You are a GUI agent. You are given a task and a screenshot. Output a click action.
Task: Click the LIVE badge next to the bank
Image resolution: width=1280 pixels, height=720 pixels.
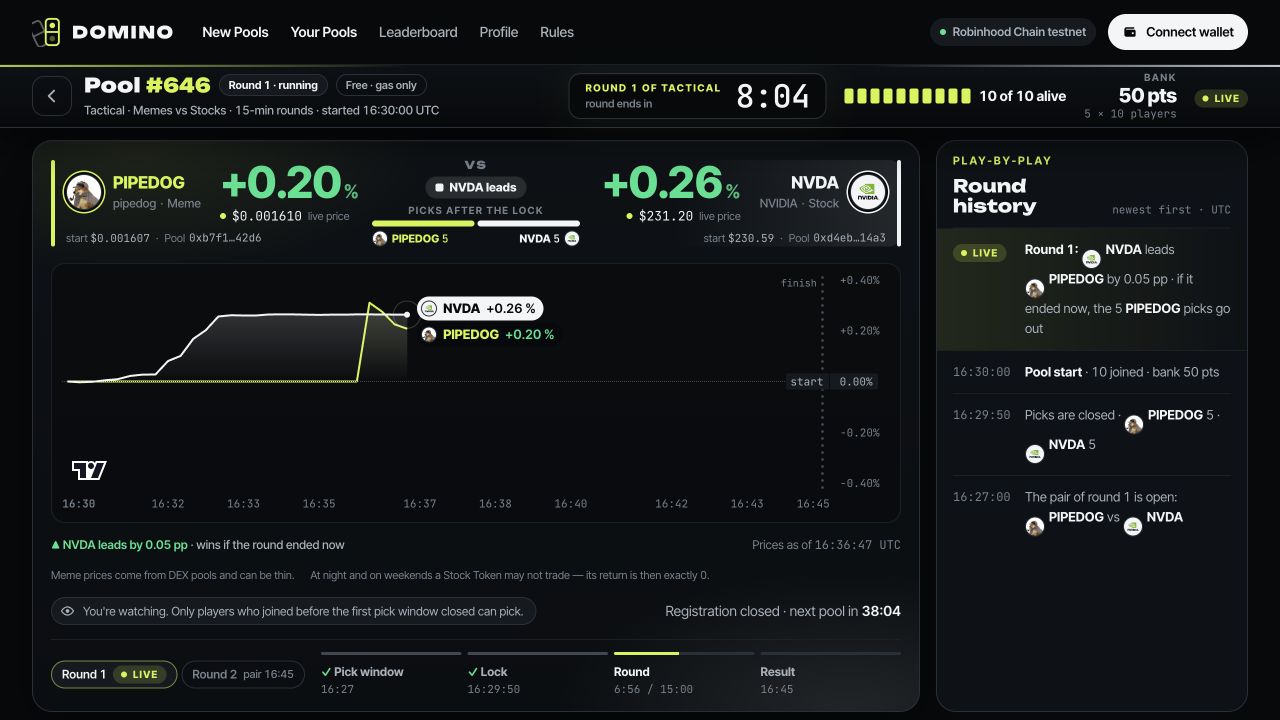coord(1221,99)
